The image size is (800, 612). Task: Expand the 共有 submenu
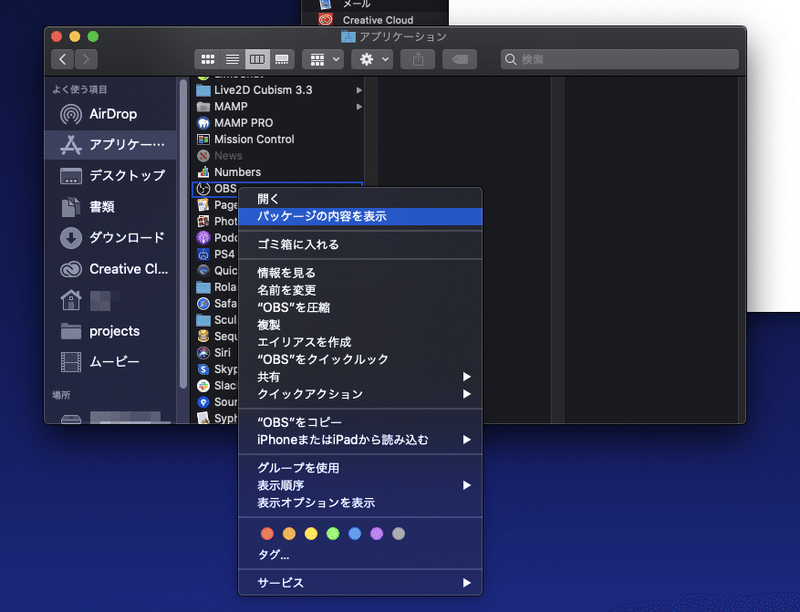coord(360,377)
